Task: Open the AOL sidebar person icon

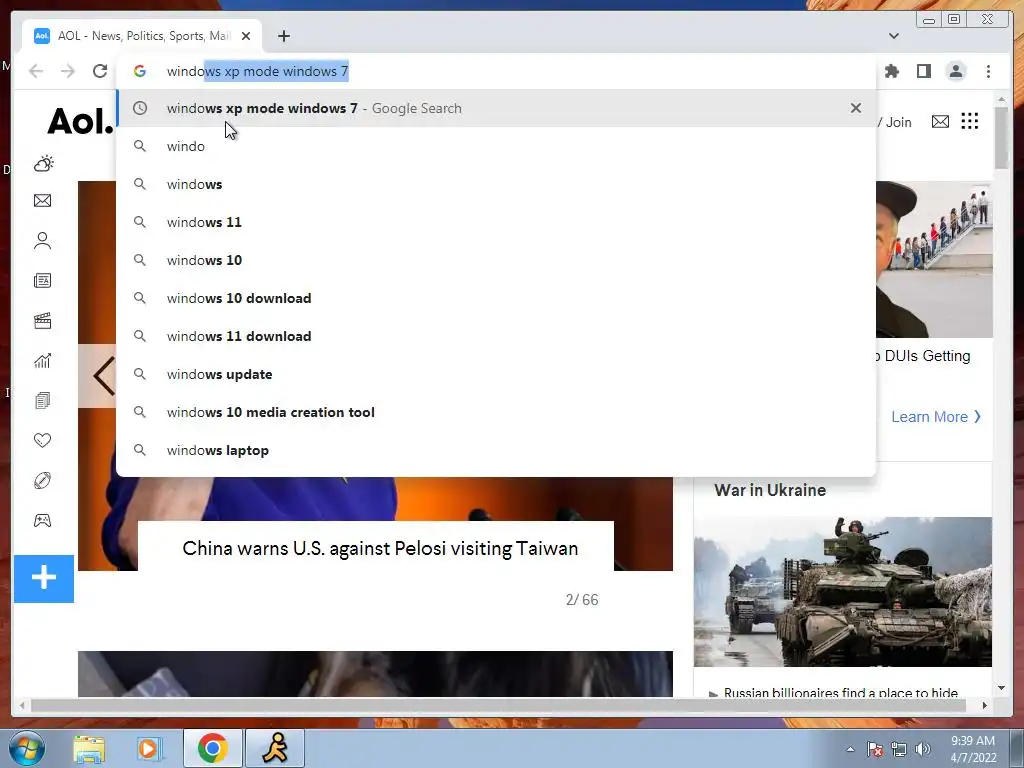Action: click(42, 241)
